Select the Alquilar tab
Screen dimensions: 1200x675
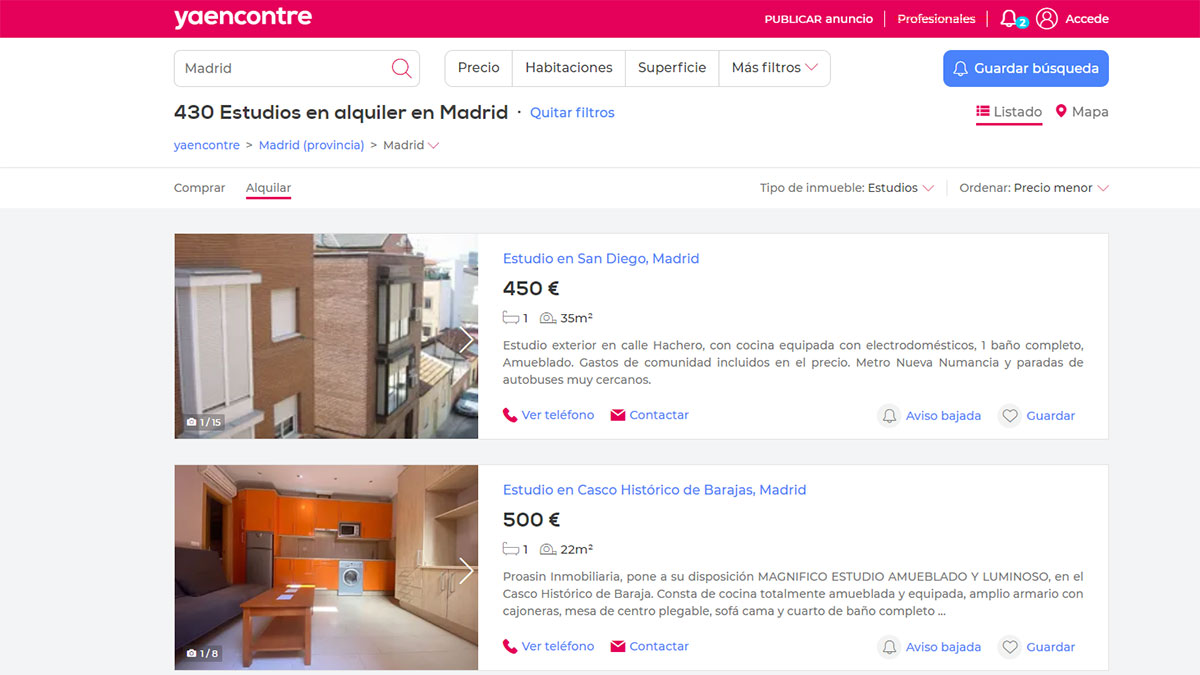tap(268, 188)
